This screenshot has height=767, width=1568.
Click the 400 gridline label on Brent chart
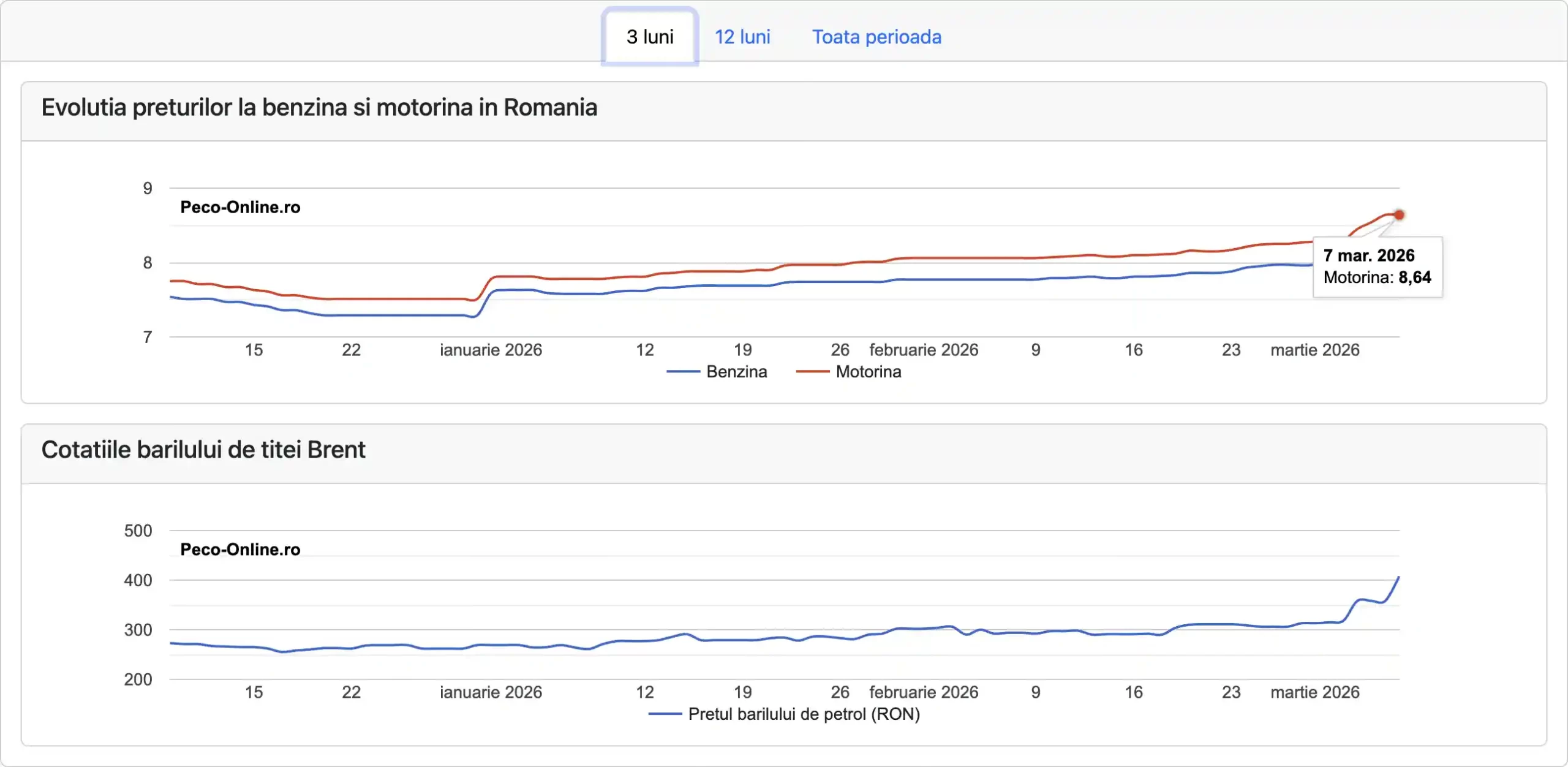[138, 580]
